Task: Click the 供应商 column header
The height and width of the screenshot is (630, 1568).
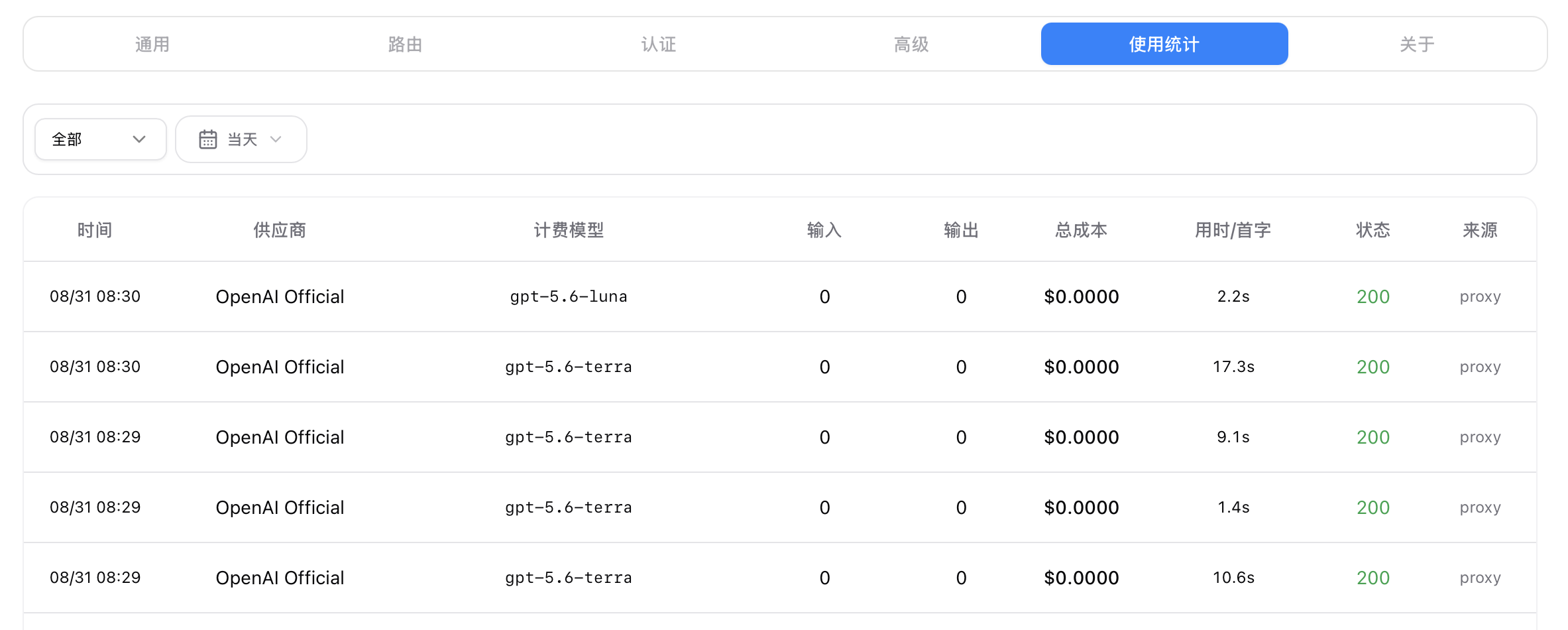Action: pos(280,230)
